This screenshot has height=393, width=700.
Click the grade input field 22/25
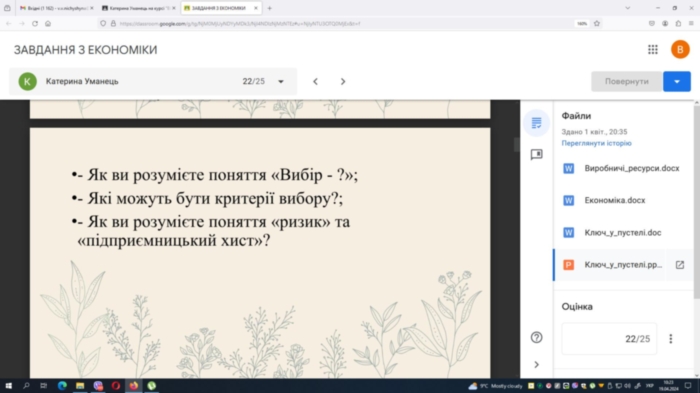tap(609, 339)
